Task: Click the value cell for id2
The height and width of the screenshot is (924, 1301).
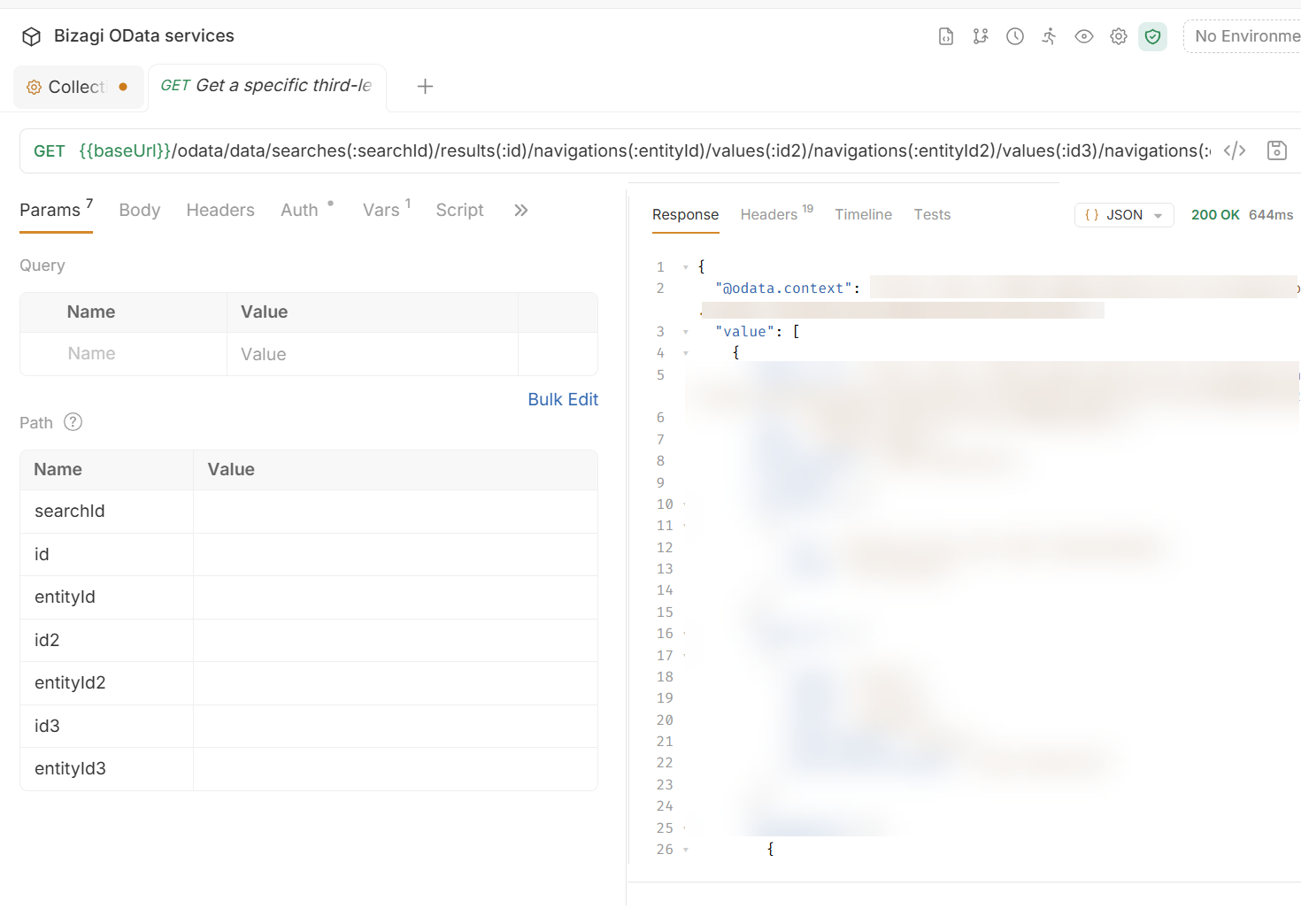Action: (x=396, y=641)
